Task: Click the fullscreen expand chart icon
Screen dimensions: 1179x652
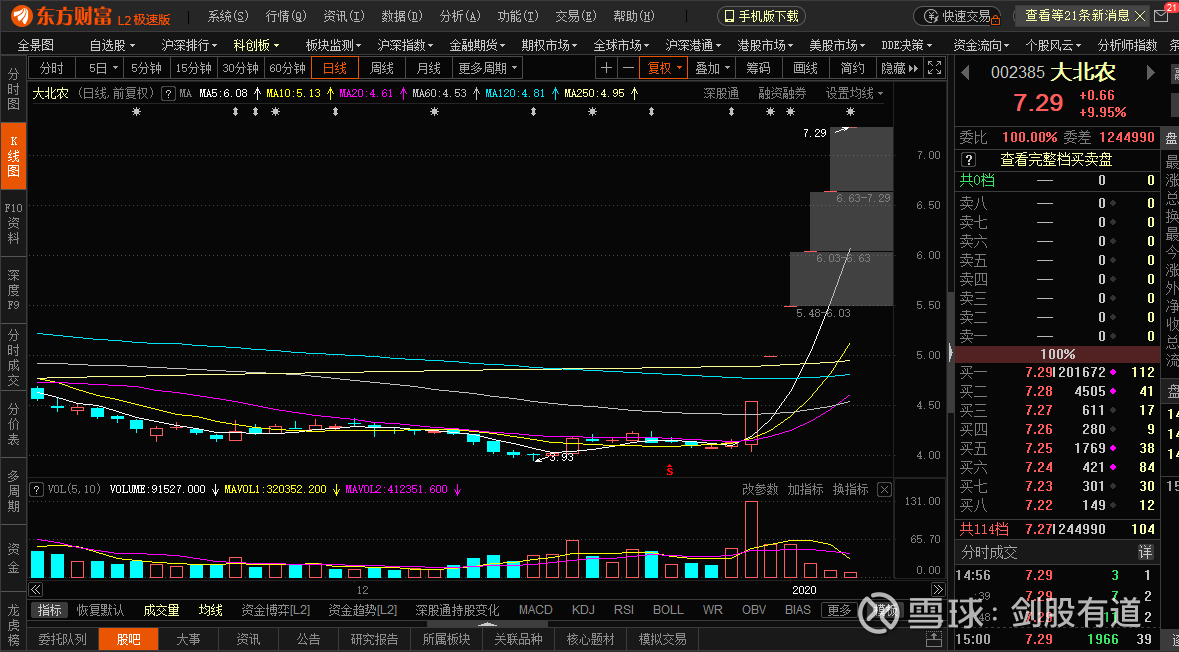Action: coord(934,68)
